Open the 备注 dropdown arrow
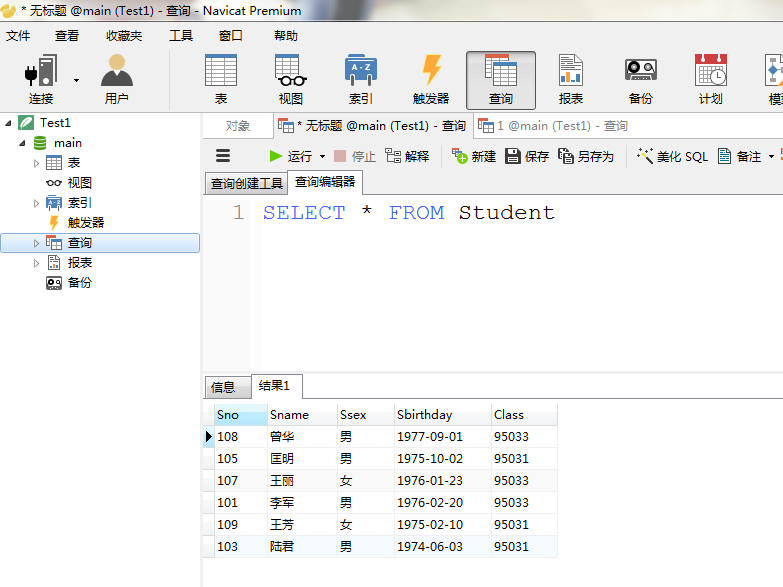Screen dimensions: 783x587 772,157
